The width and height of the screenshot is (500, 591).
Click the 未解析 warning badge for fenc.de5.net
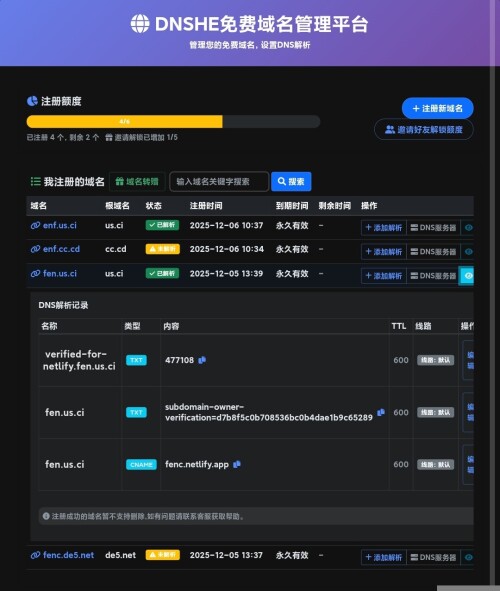click(x=162, y=555)
